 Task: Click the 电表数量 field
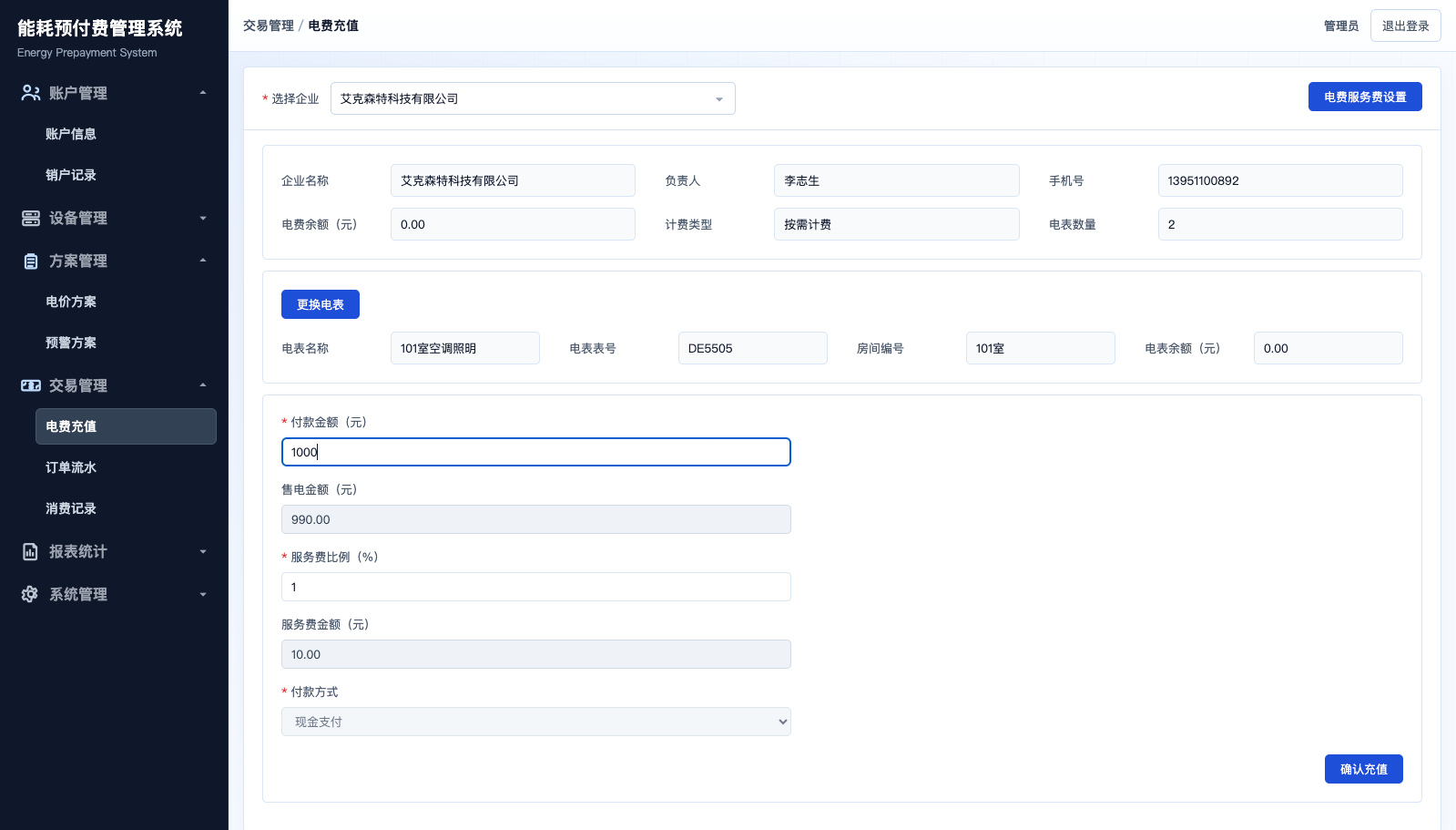pos(1280,224)
